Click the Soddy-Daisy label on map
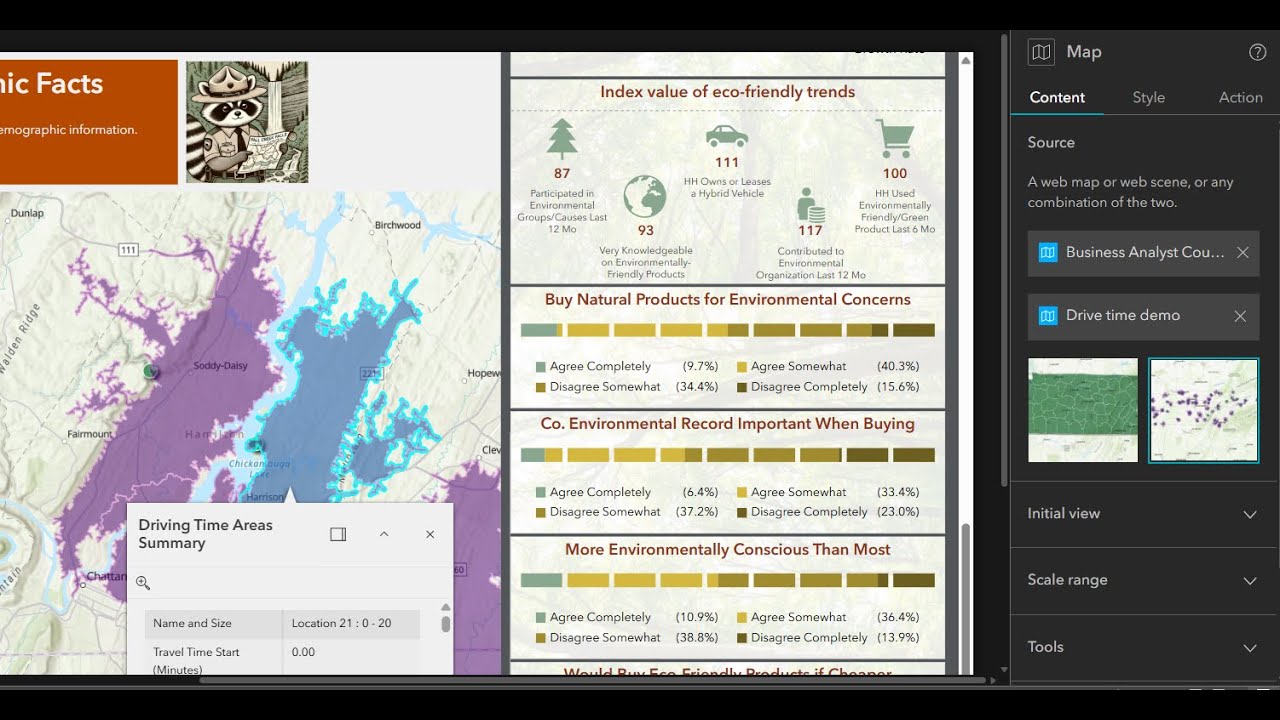The width and height of the screenshot is (1280, 720). click(221, 366)
